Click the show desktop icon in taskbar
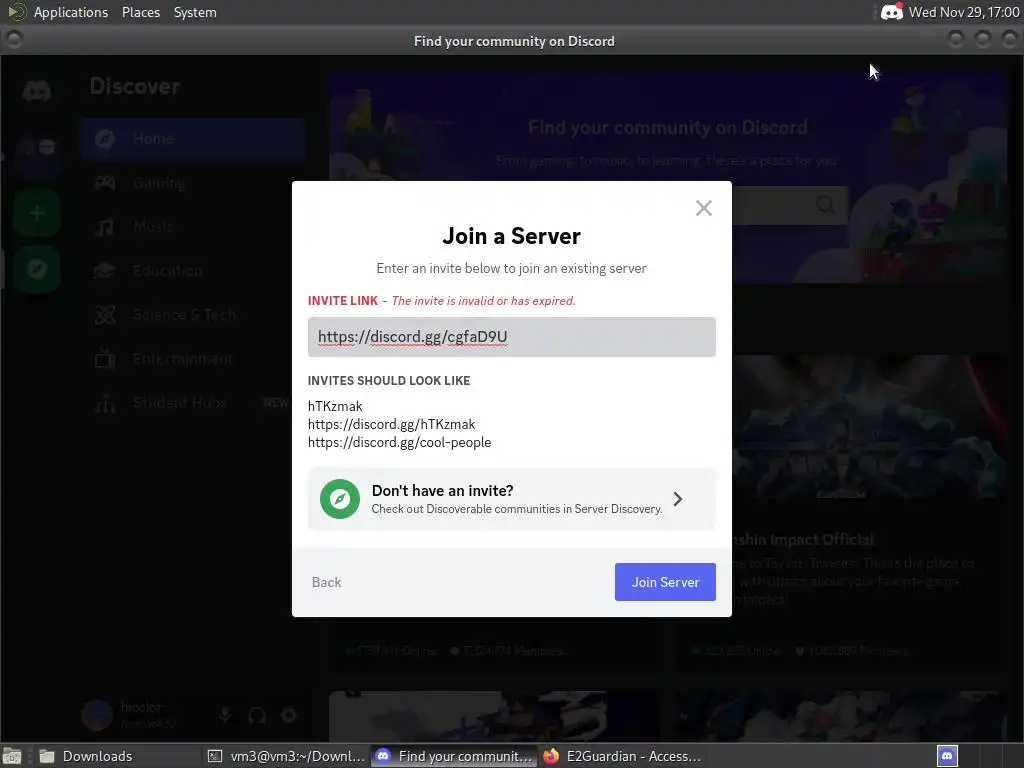1024x768 pixels. (x=12, y=756)
